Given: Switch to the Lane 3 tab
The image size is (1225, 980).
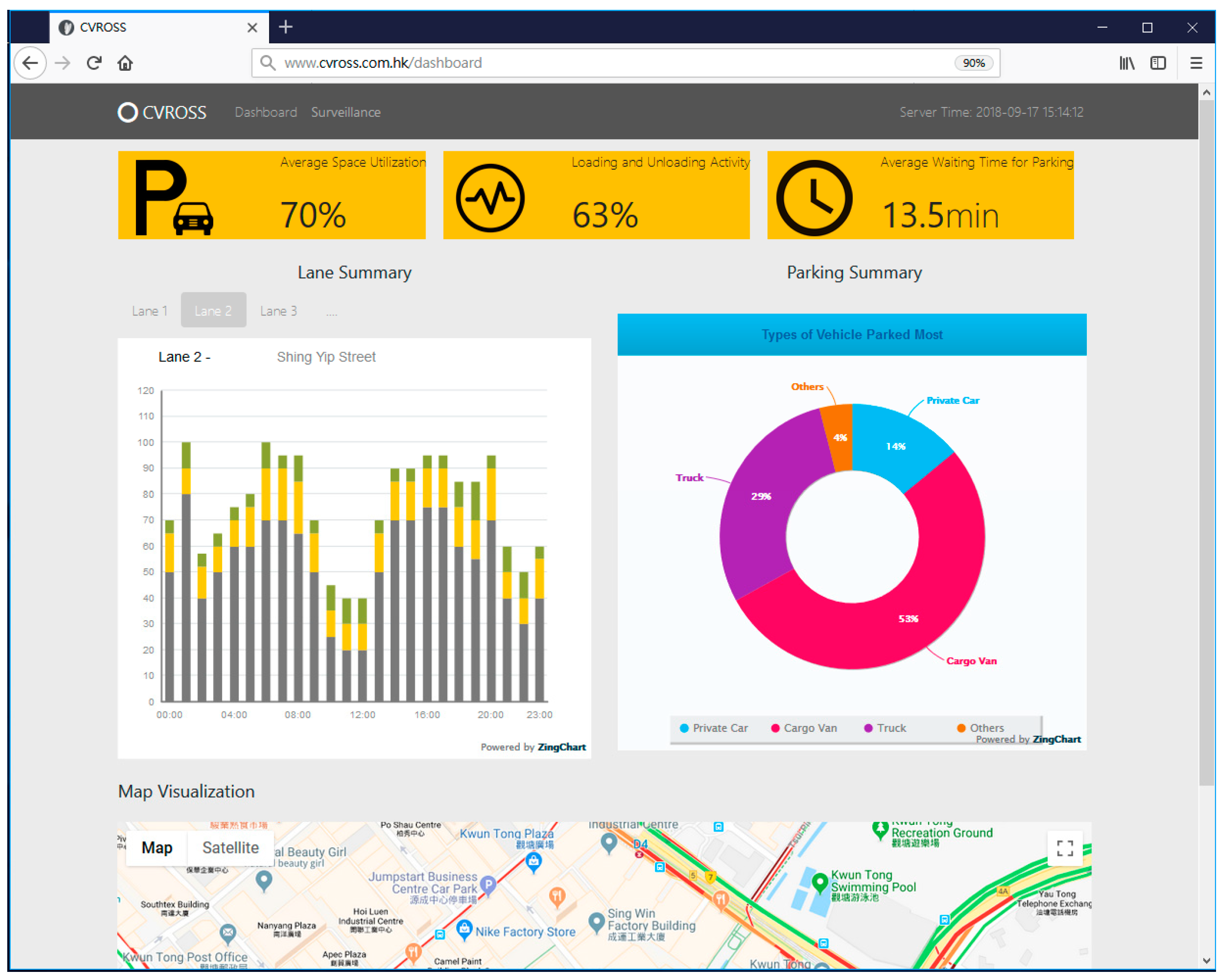Looking at the screenshot, I should [x=278, y=311].
